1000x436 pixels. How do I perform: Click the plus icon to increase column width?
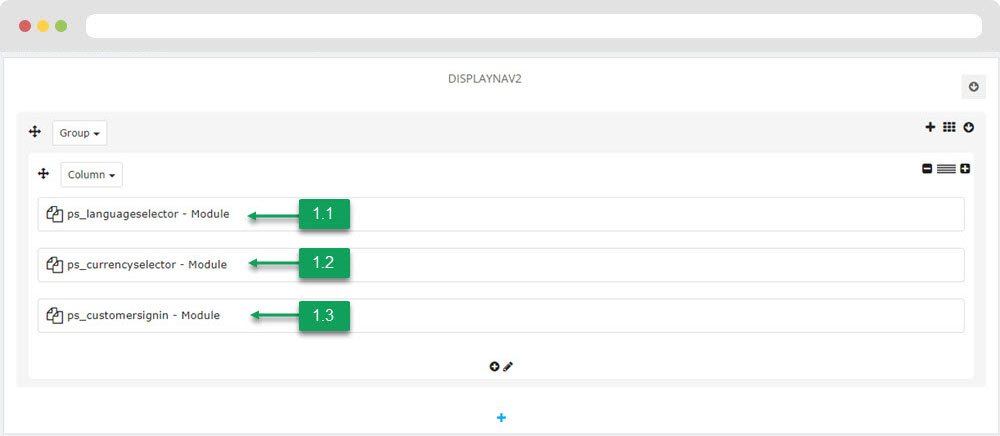965,169
